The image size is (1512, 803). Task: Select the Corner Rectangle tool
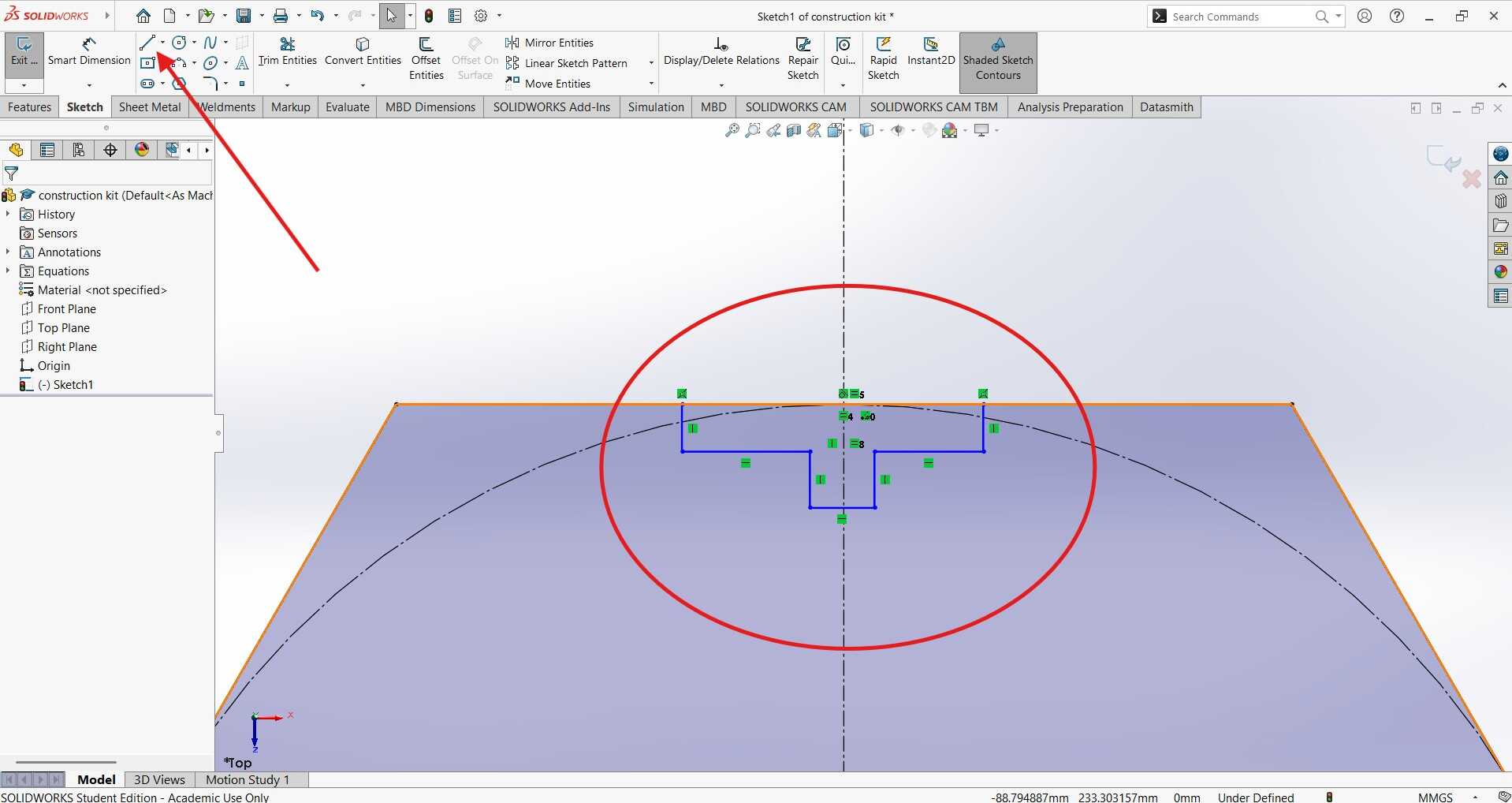(x=147, y=63)
